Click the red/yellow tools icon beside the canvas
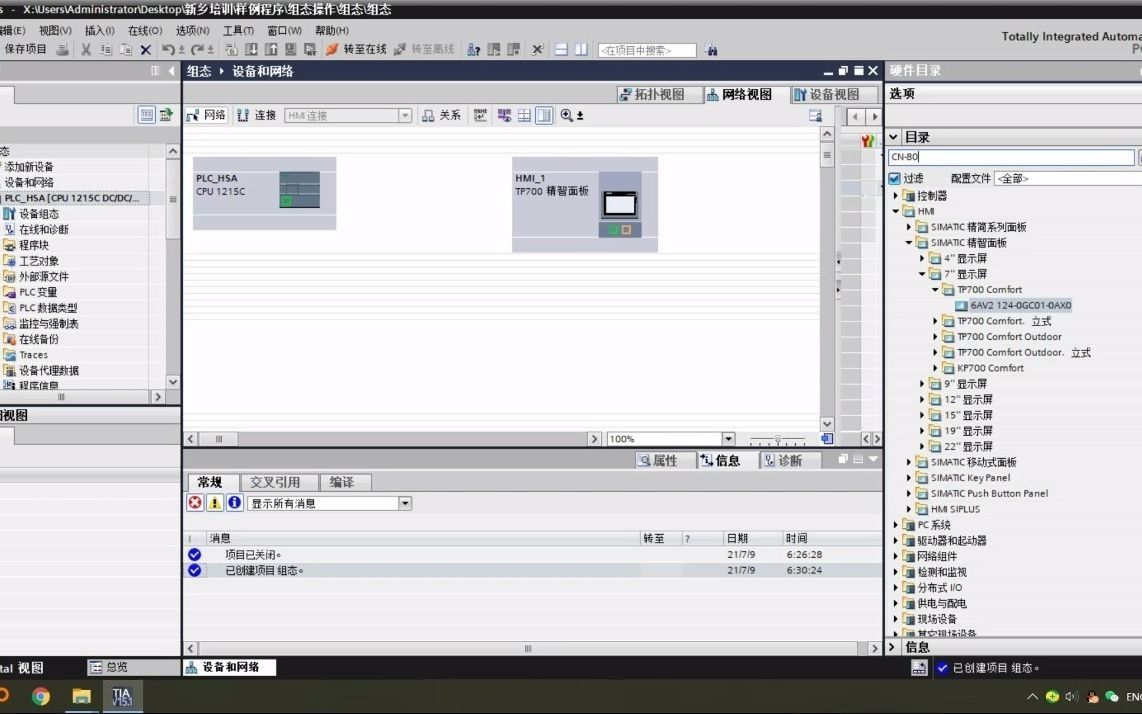This screenshot has height=714, width=1142. (867, 141)
